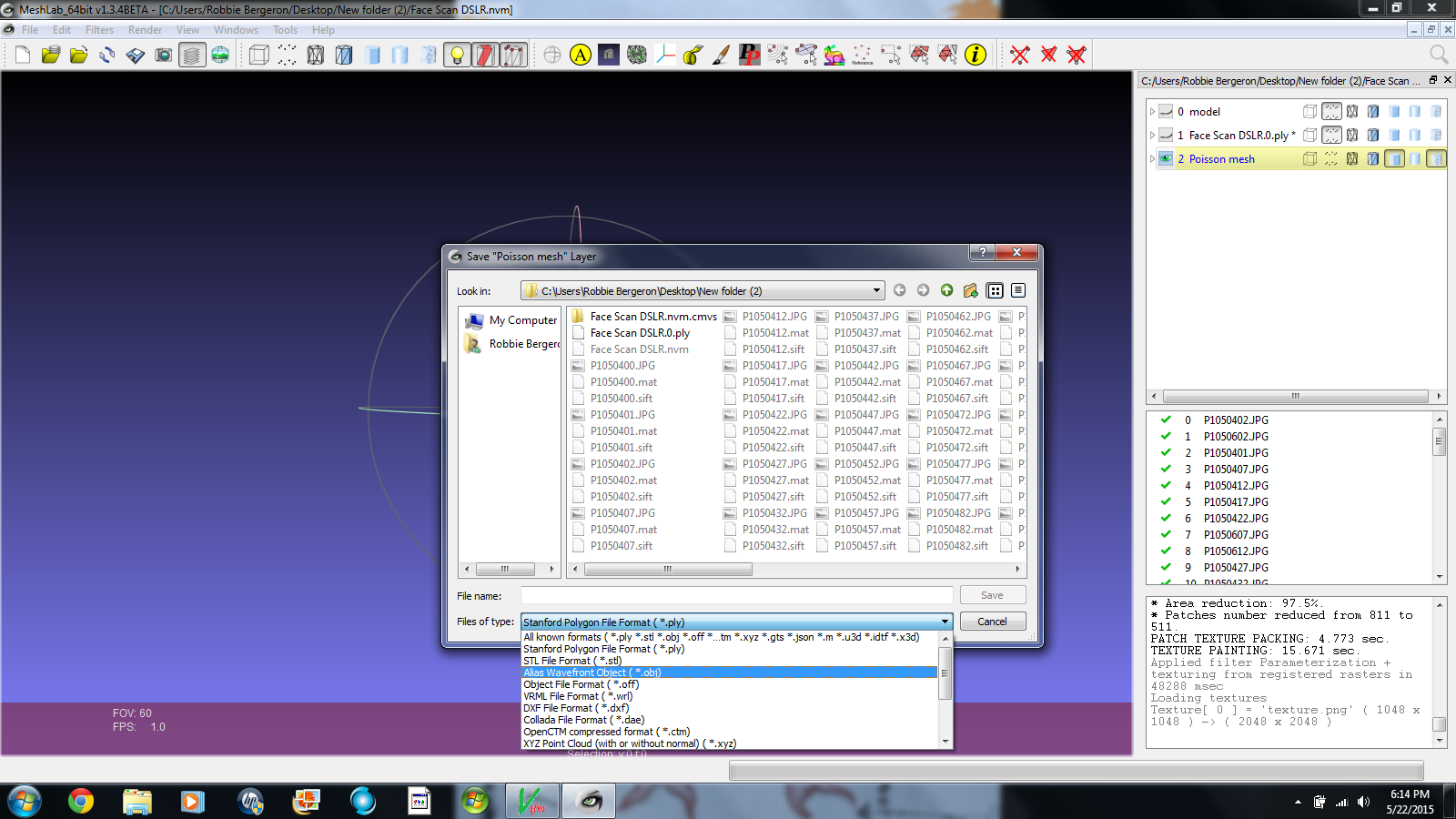This screenshot has height=819, width=1456.
Task: Click the last red delete faces-and-vertices icon
Action: (1077, 56)
